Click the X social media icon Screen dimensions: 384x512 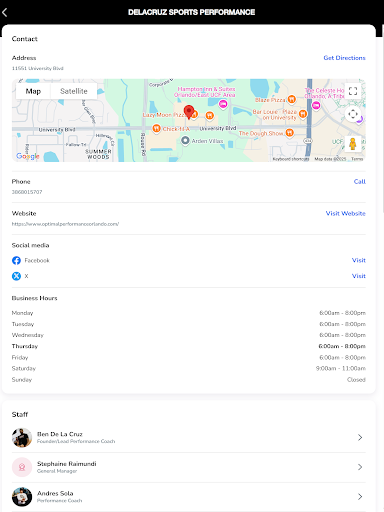(x=16, y=276)
